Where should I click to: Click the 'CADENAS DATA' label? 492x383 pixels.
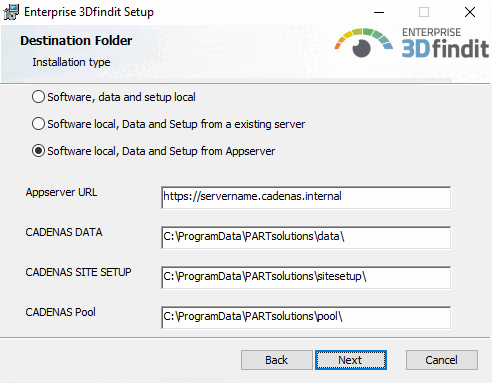pyautogui.click(x=64, y=232)
